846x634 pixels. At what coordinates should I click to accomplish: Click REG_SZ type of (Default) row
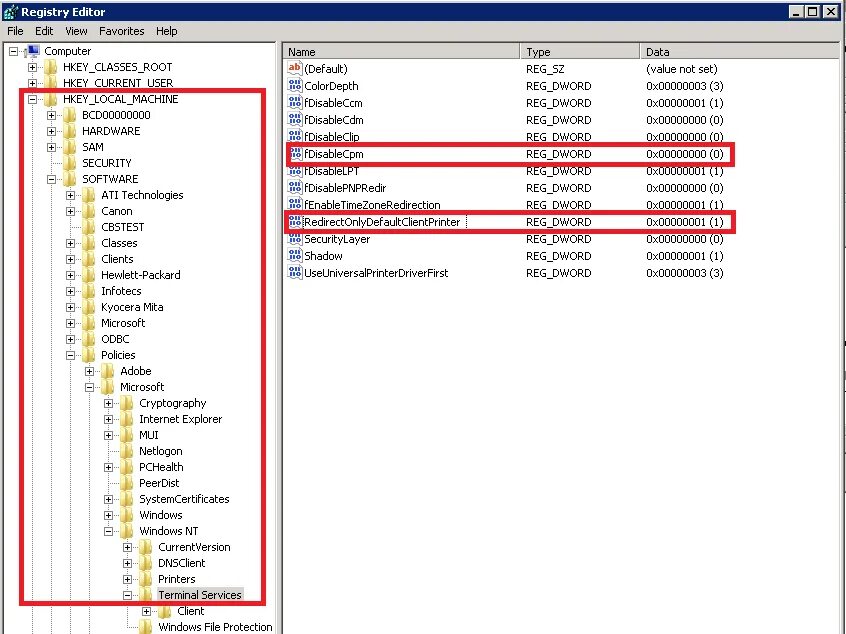[x=545, y=69]
